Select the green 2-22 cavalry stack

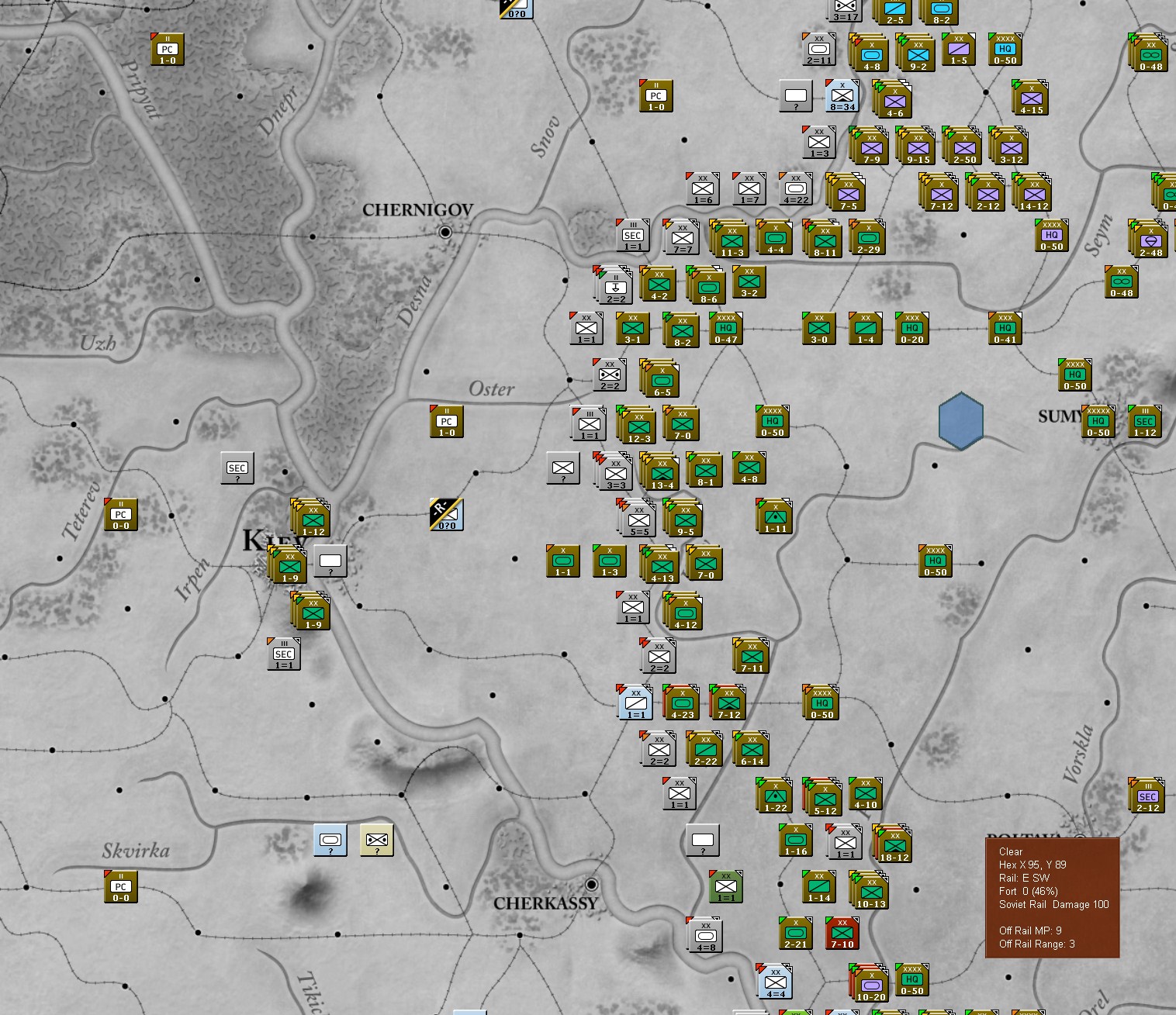tap(705, 750)
